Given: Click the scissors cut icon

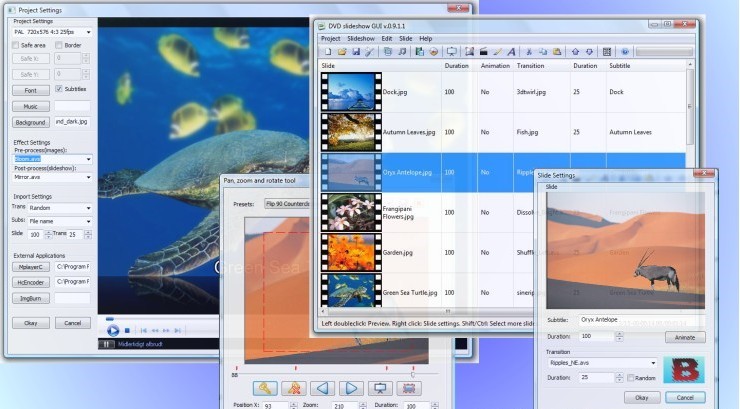Looking at the screenshot, I should pyautogui.click(x=529, y=52).
